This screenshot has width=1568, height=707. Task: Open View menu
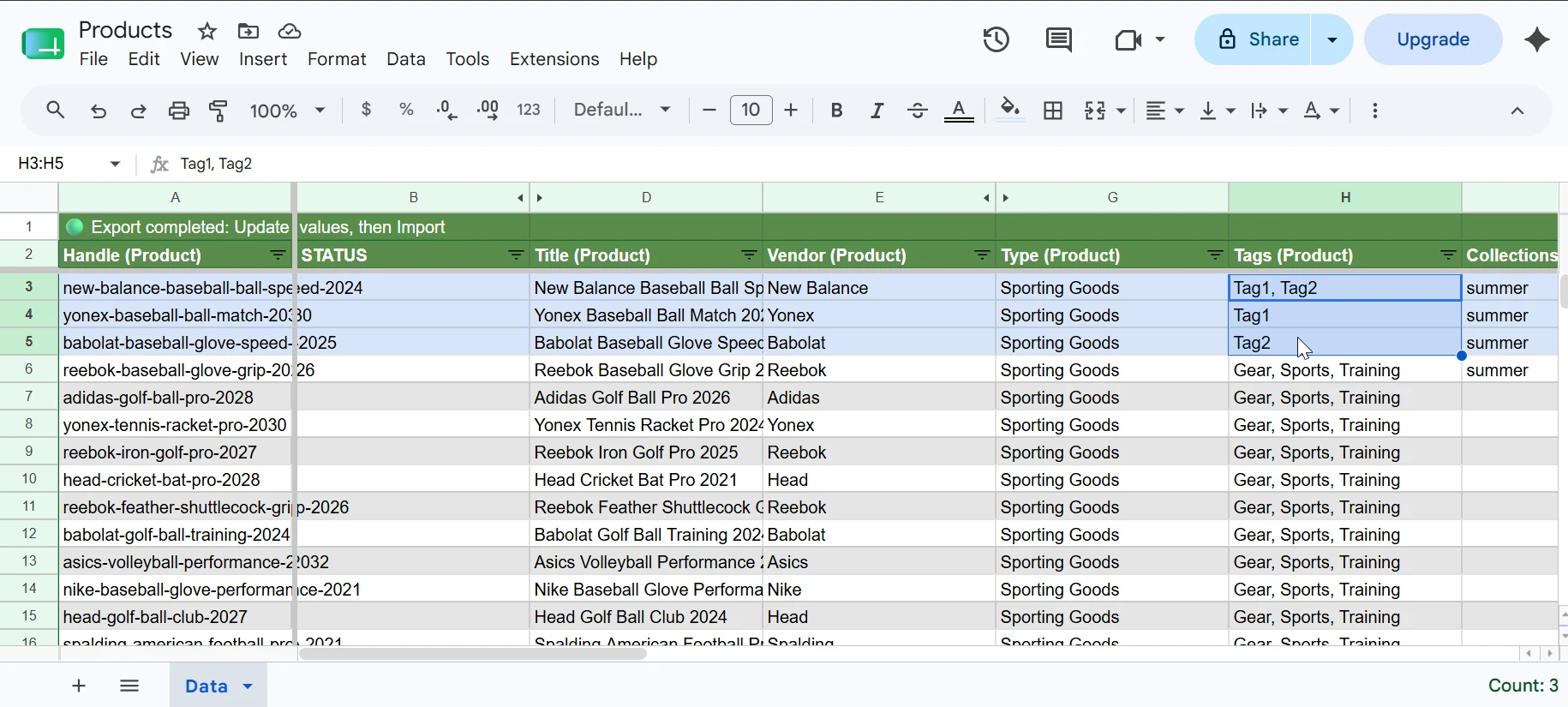[x=200, y=59]
